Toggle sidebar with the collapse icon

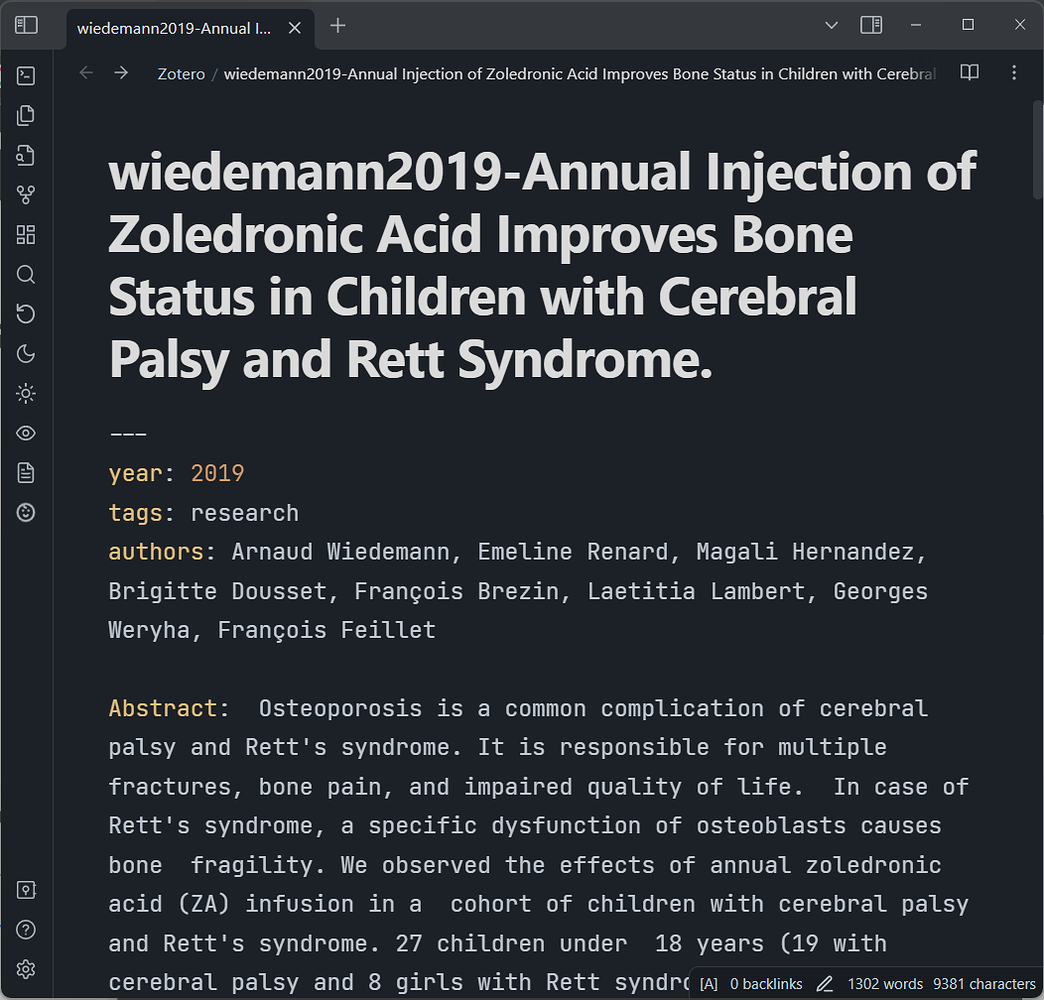26,25
